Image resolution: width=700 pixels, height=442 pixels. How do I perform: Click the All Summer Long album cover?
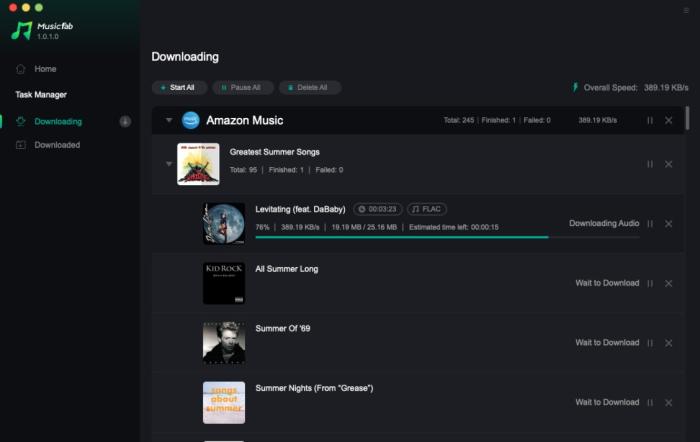[224, 283]
